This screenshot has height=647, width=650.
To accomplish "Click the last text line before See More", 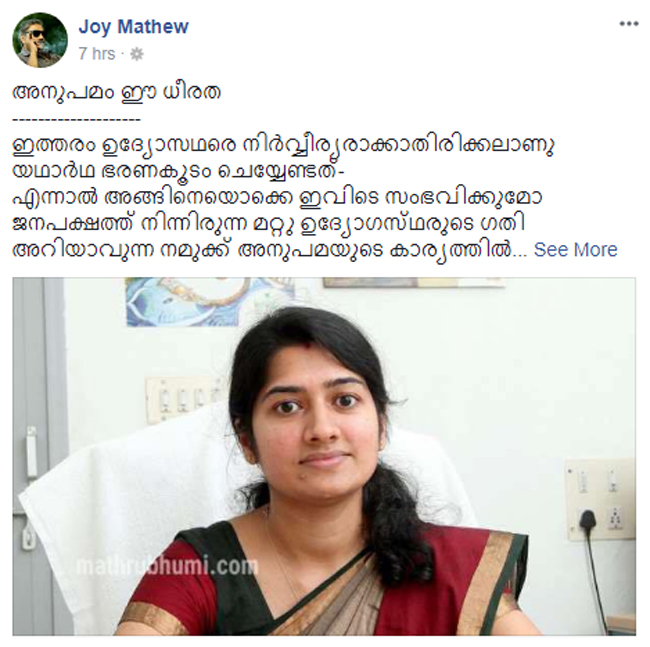I will point(269,250).
